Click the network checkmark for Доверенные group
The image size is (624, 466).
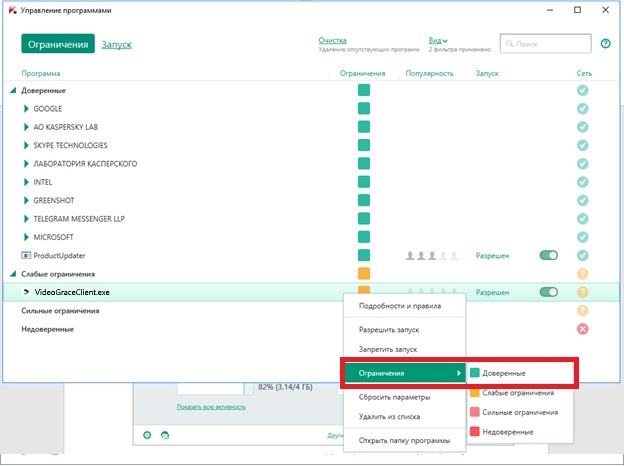coord(583,90)
